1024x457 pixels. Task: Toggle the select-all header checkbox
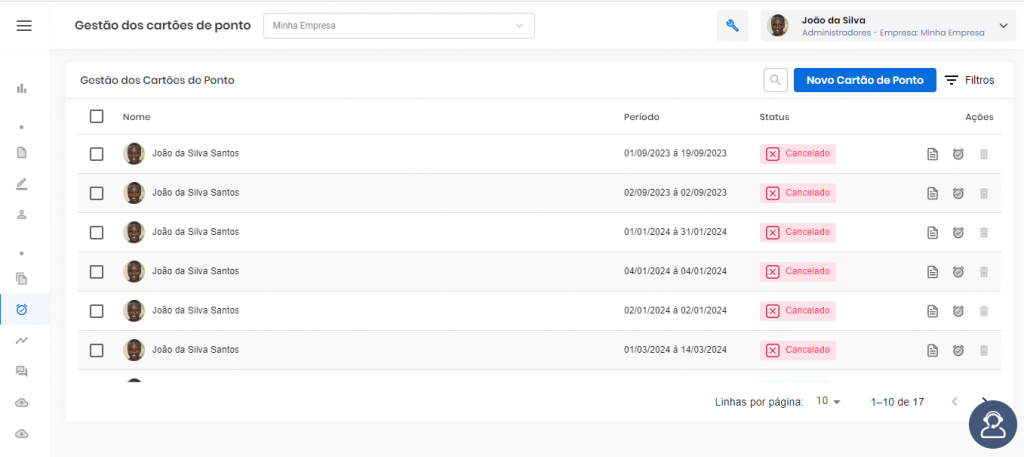97,116
